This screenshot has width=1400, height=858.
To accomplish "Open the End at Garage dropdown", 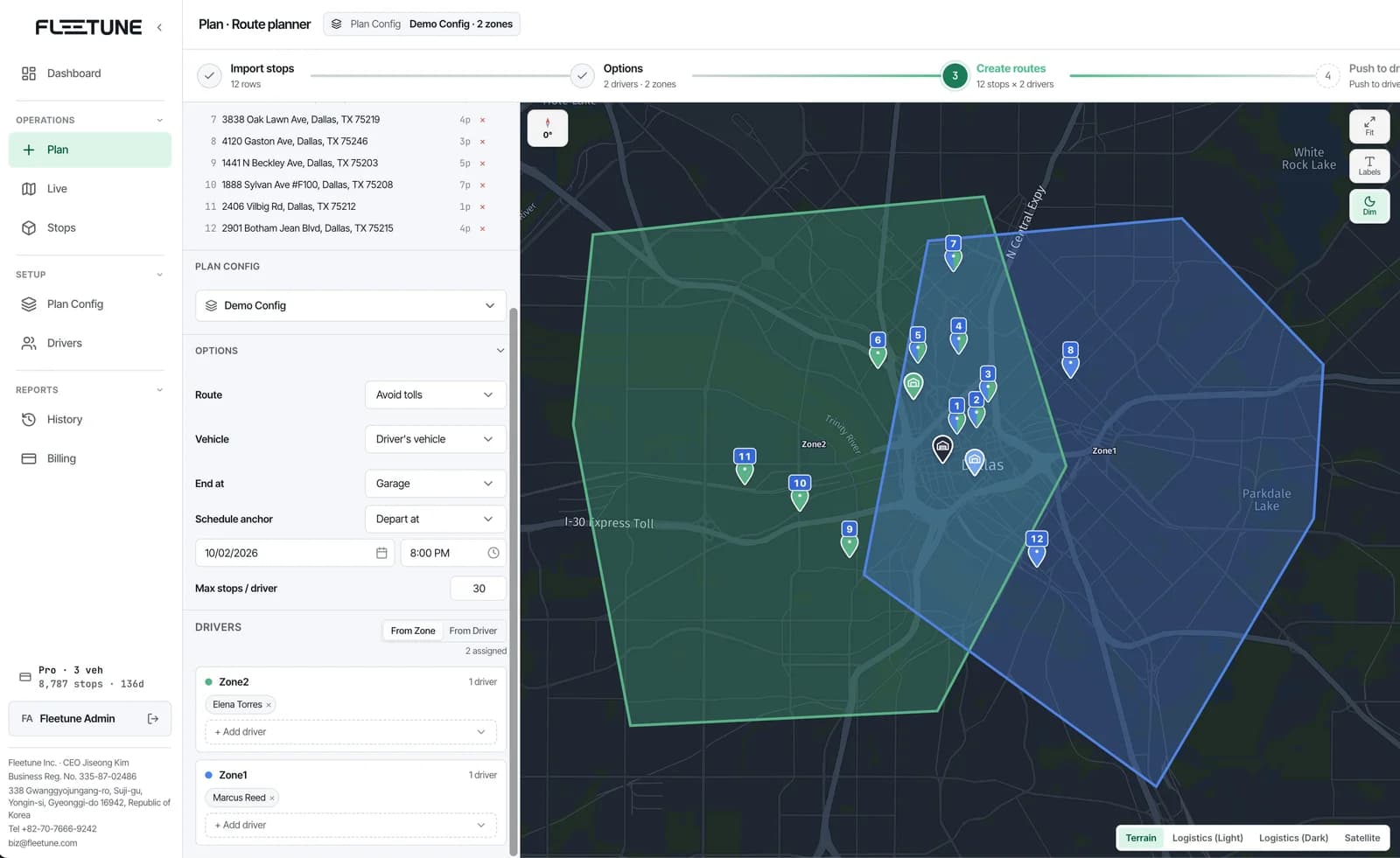I will (435, 484).
